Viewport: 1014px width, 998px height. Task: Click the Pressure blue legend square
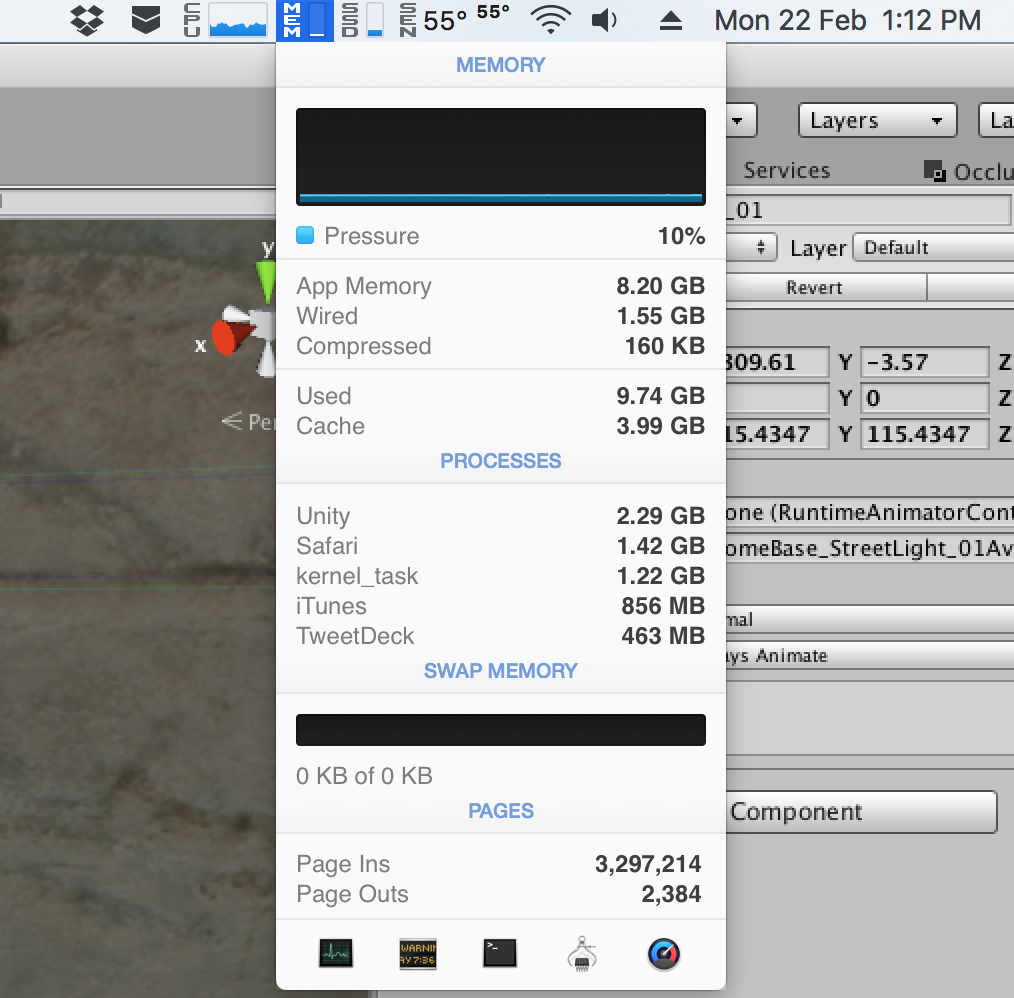click(305, 235)
